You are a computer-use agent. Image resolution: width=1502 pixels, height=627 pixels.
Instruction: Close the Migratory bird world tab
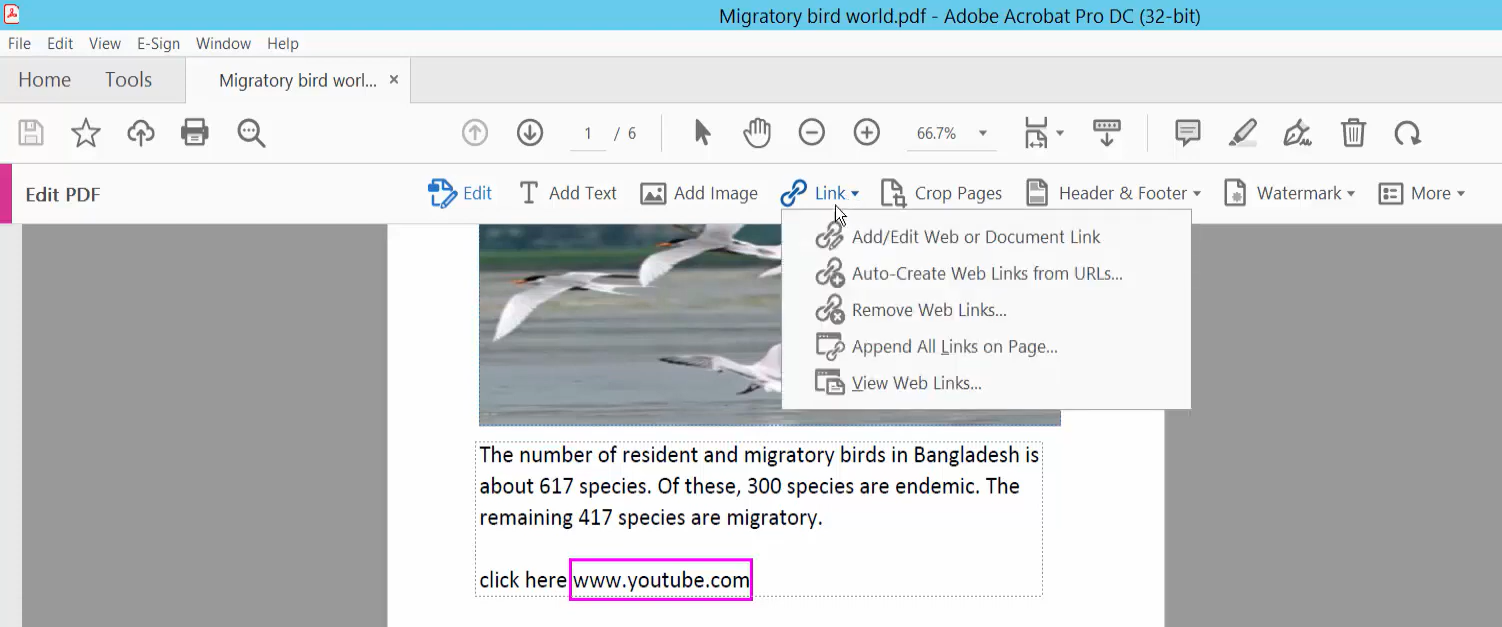pyautogui.click(x=394, y=80)
